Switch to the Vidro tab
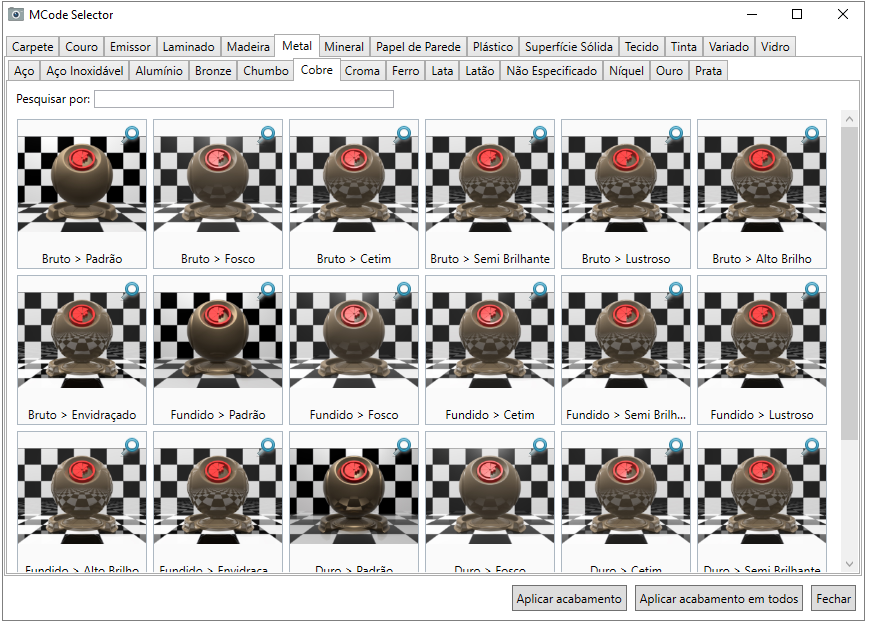873x633 pixels. 775,47
